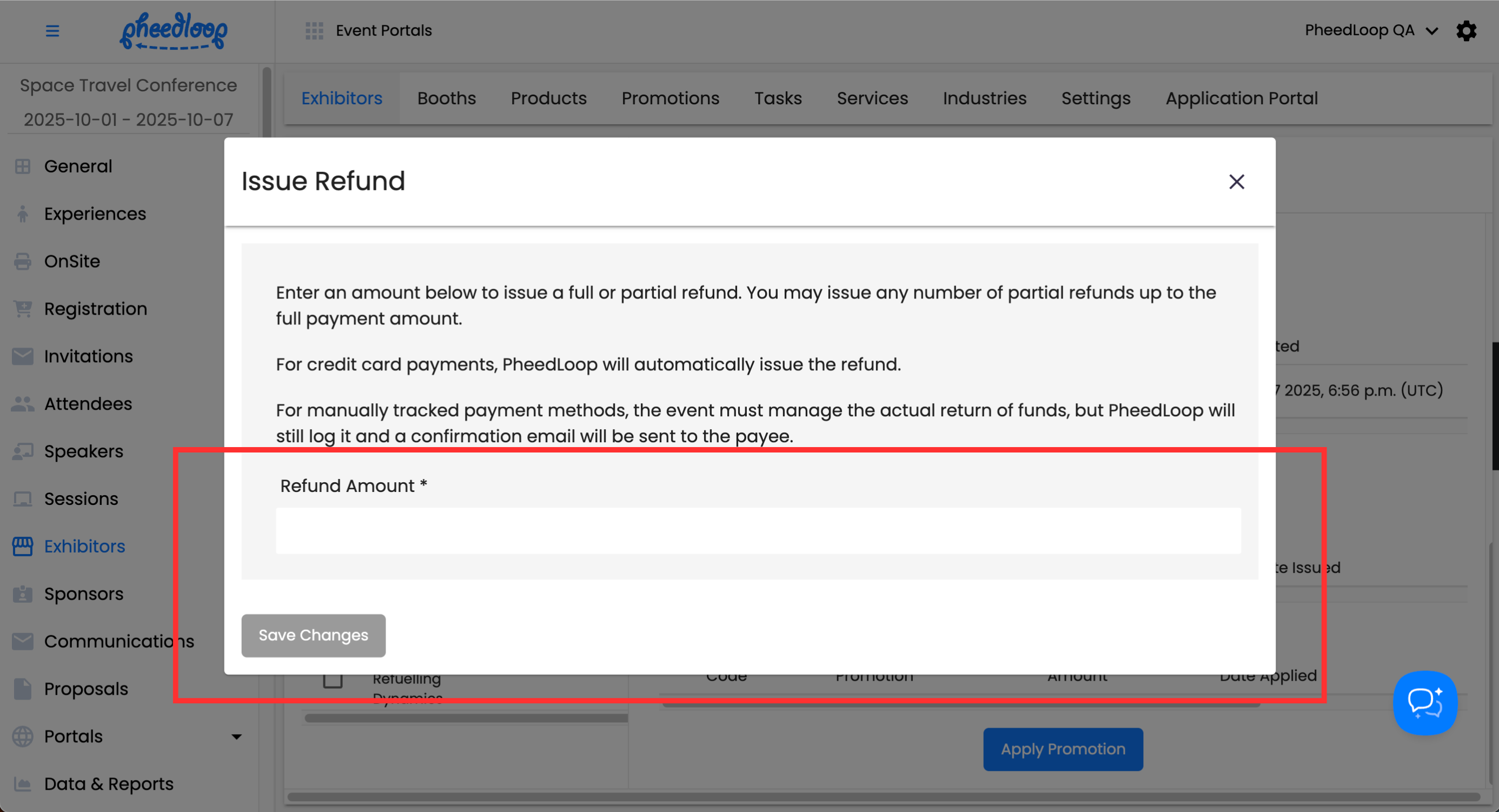
Task: Click the Exhibitors sidebar store icon
Action: 22,546
